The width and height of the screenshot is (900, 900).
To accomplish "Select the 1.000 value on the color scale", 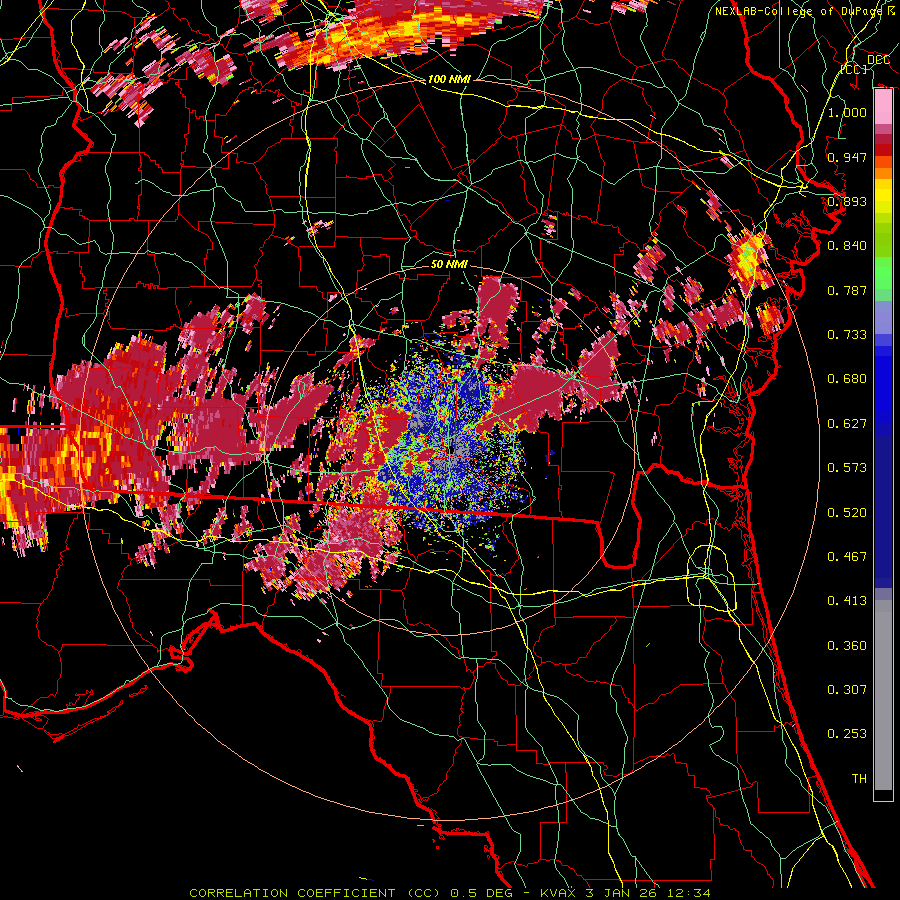I will point(847,112).
